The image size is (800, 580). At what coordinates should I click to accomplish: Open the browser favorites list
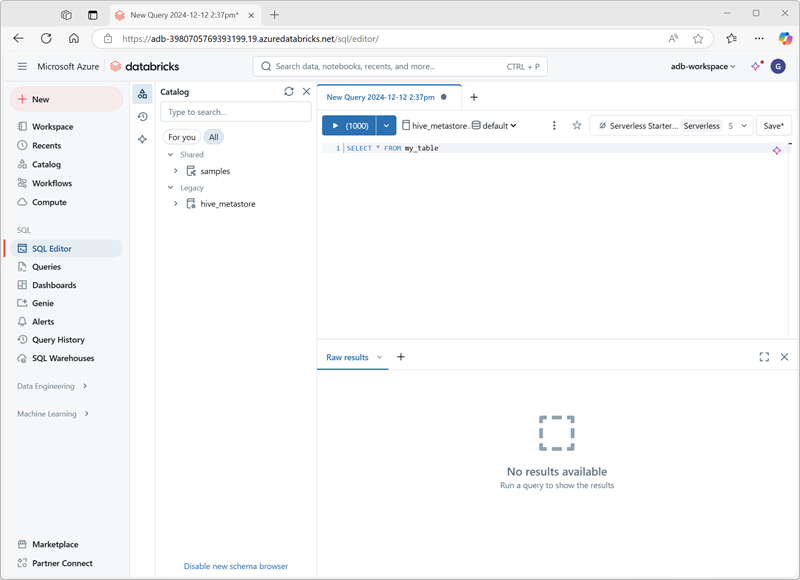[732, 39]
